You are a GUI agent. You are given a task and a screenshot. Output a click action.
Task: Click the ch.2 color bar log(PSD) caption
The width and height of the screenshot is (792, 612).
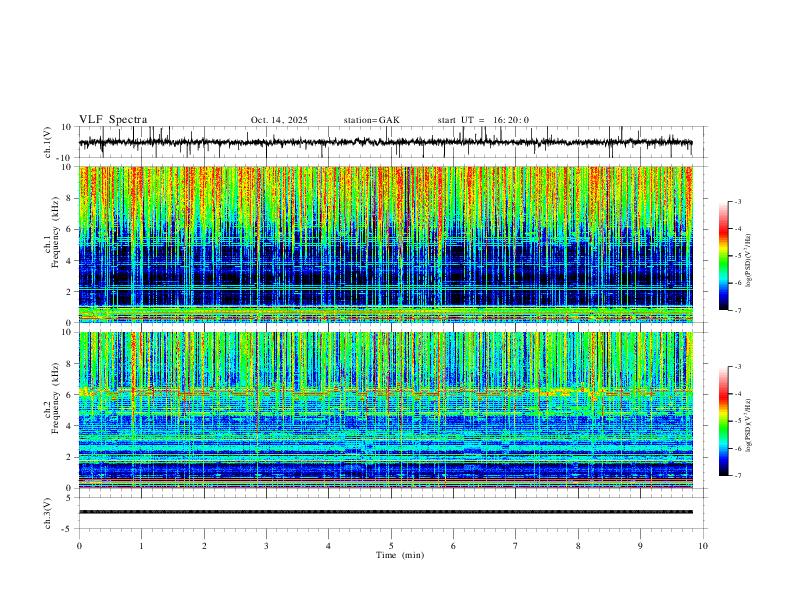[x=749, y=426]
